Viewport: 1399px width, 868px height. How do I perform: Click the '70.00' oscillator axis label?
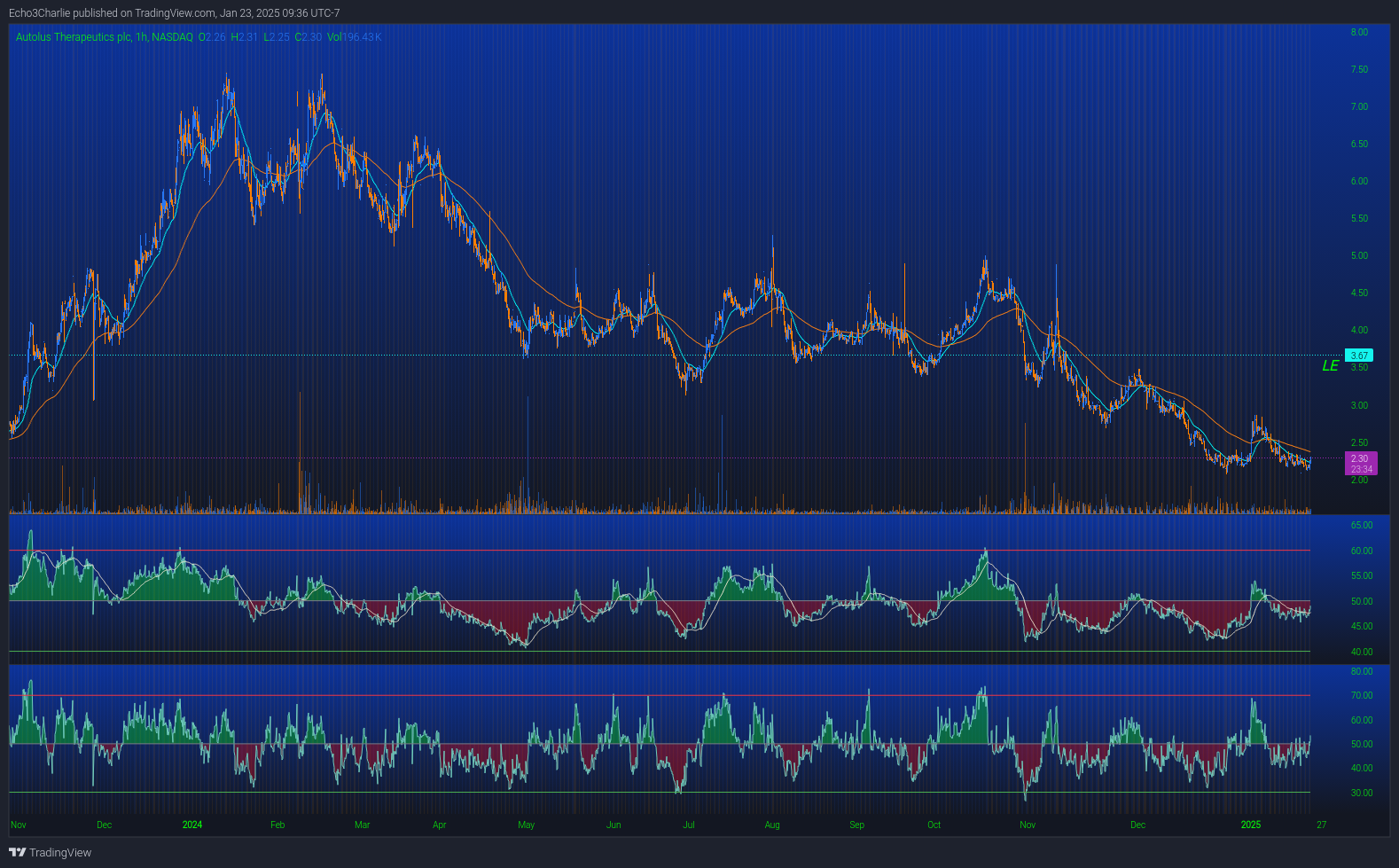pos(1362,695)
